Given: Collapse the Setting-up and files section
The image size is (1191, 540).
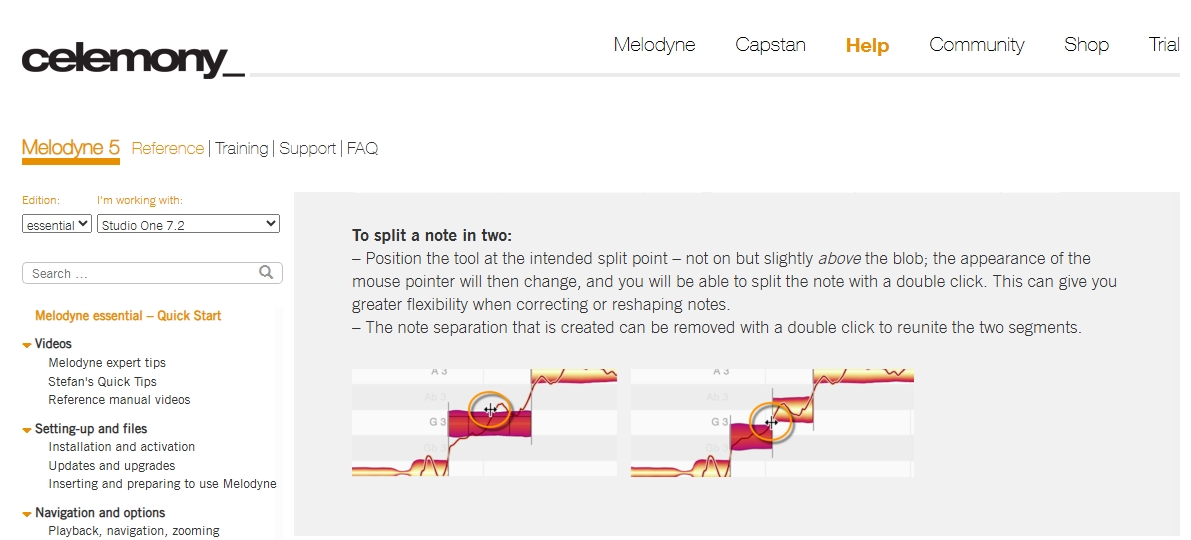Looking at the screenshot, I should [x=27, y=430].
